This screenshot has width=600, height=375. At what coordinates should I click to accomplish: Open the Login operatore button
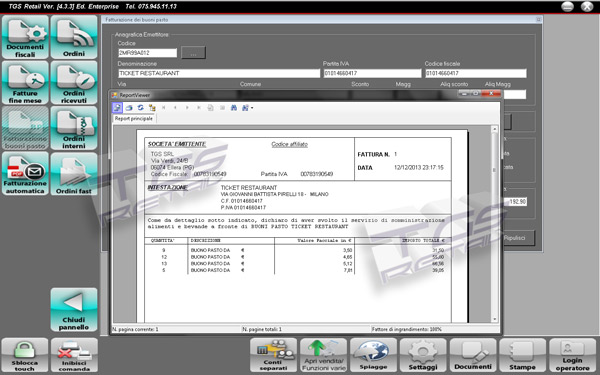pos(572,355)
